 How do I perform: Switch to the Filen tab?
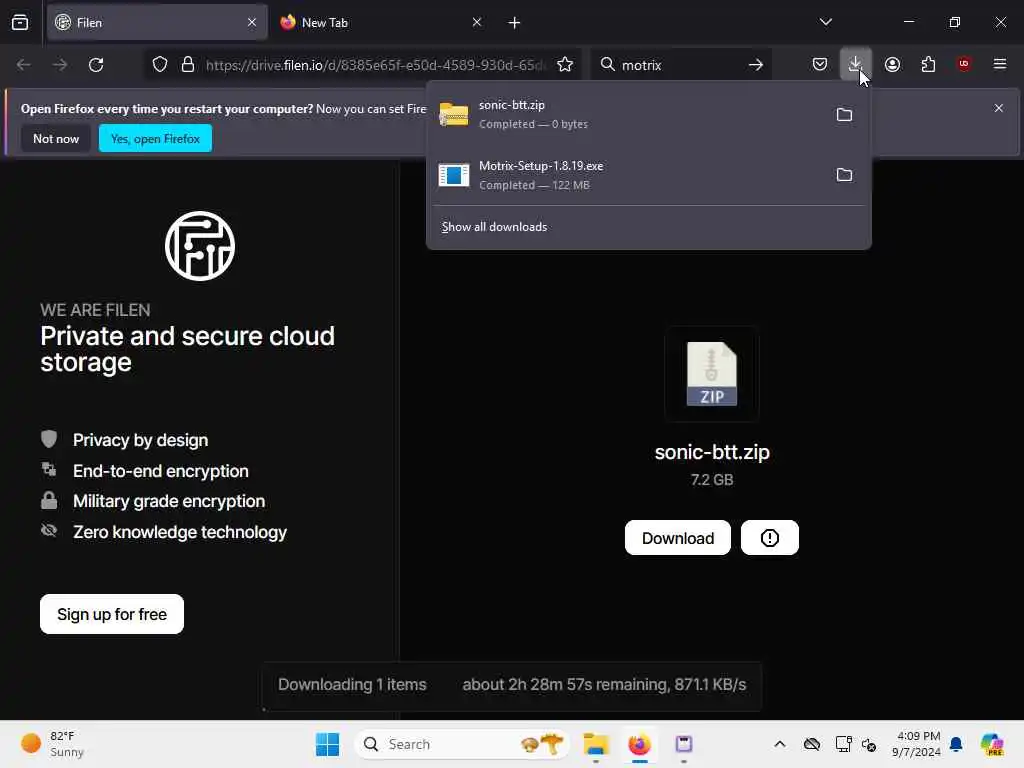click(x=157, y=22)
